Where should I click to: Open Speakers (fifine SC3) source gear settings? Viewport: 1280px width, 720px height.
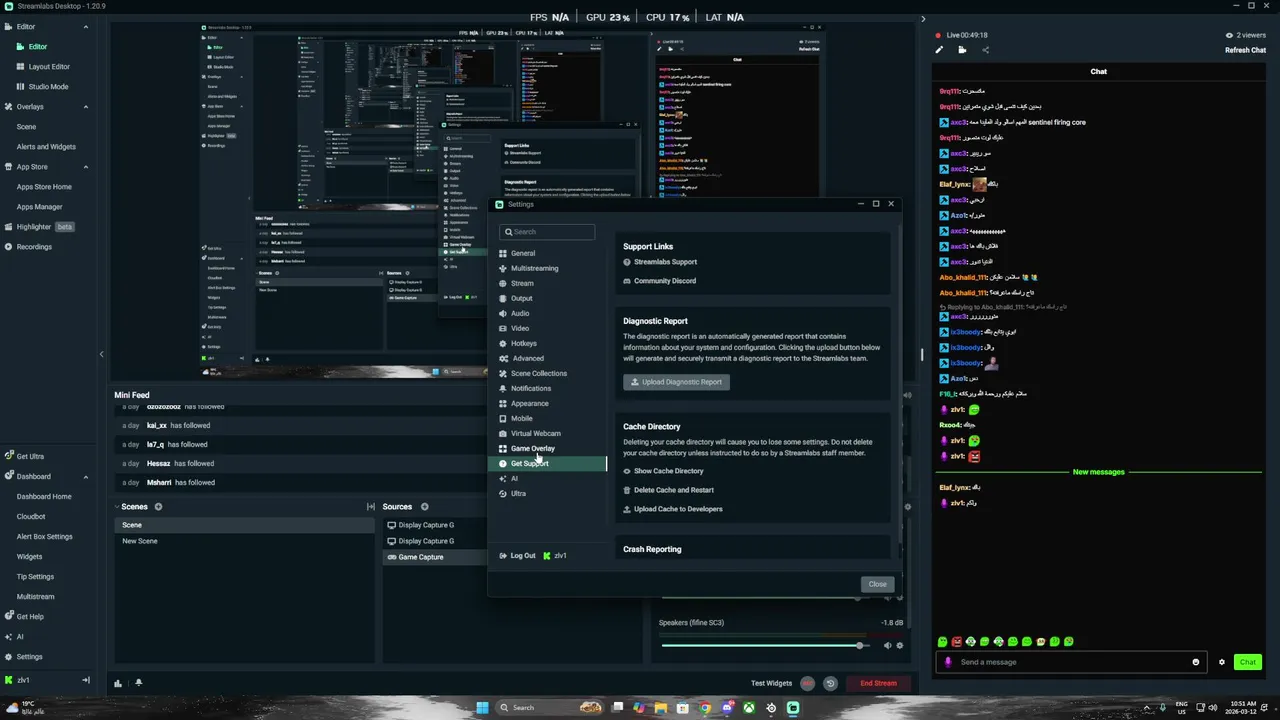coord(899,645)
